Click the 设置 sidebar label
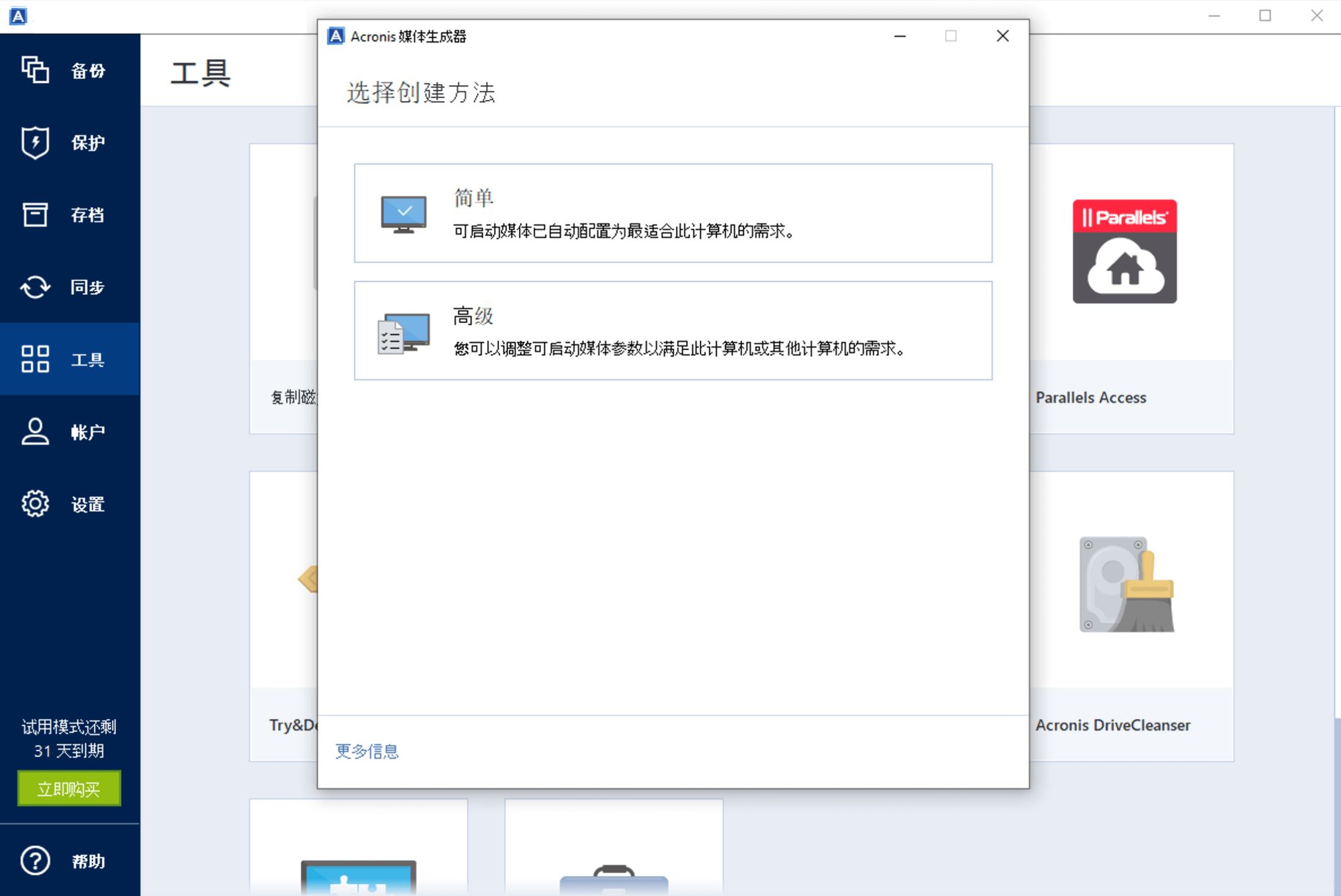1341x896 pixels. click(89, 505)
